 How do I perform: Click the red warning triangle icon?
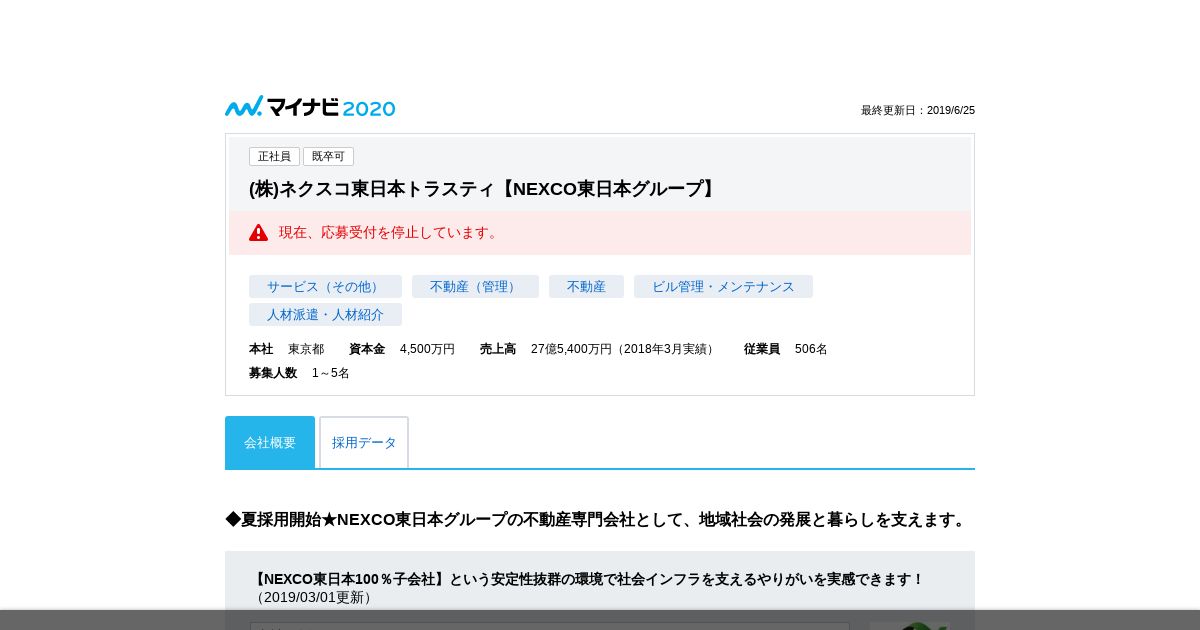(x=258, y=232)
